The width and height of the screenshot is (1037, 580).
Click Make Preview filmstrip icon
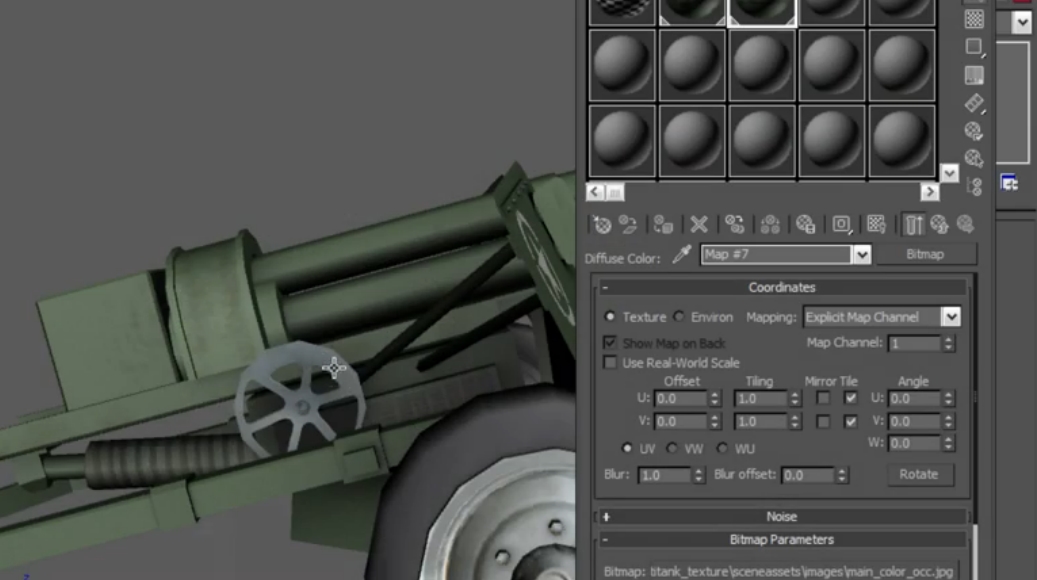click(x=974, y=104)
